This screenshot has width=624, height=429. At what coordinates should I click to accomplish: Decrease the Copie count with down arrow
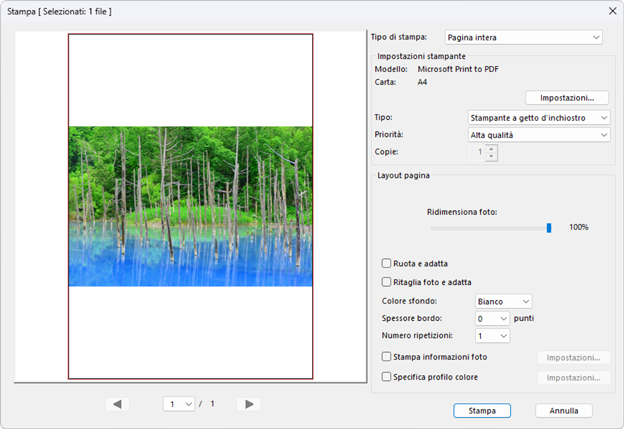[491, 157]
